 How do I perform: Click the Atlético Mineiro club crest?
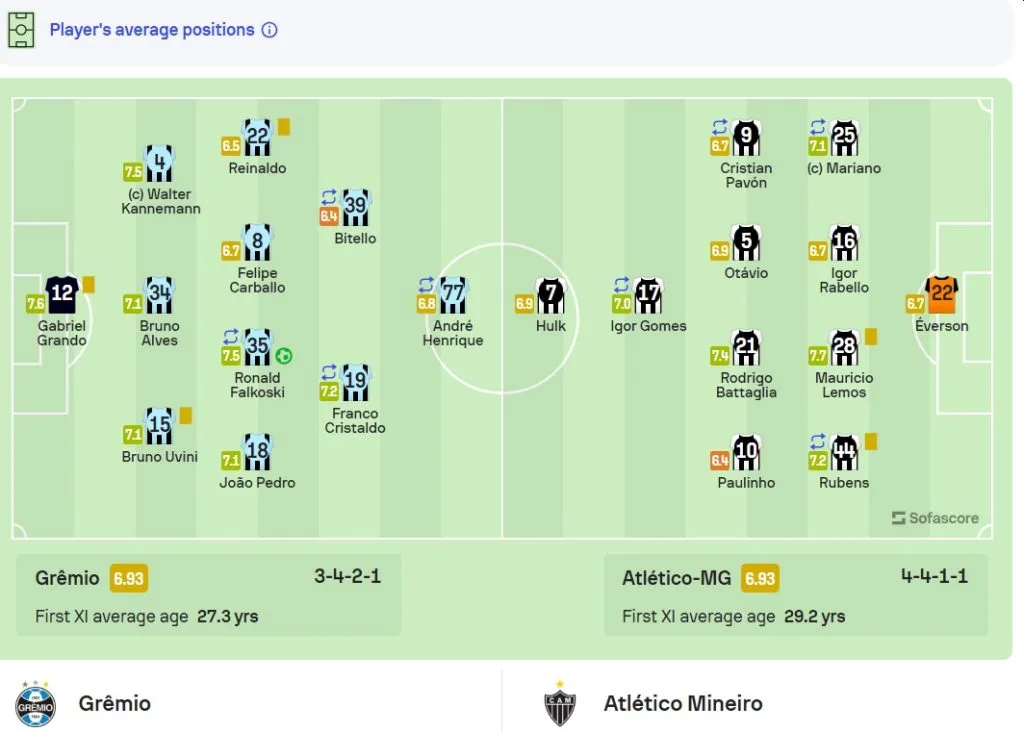560,703
